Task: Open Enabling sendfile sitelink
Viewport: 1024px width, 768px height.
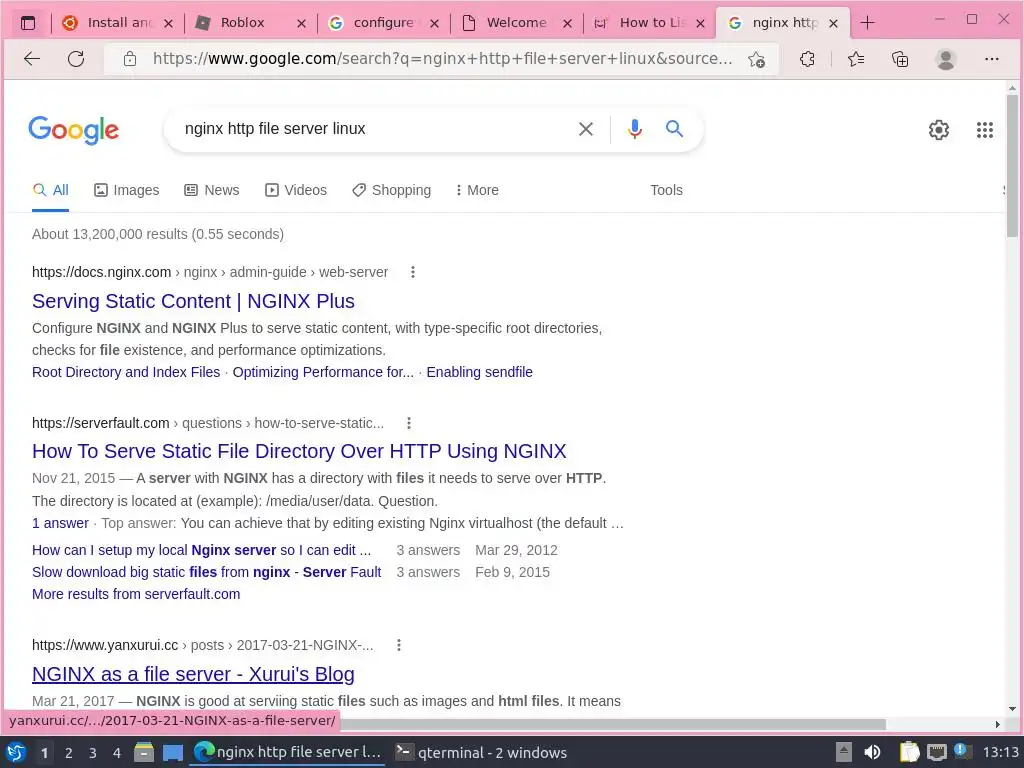Action: pos(479,372)
